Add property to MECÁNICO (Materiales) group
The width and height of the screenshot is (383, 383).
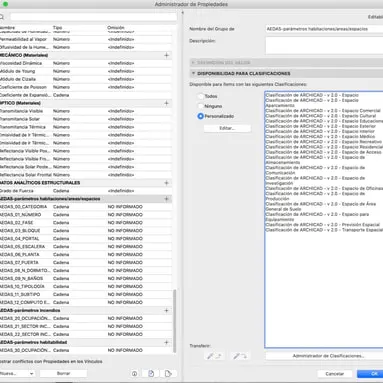(166, 55)
